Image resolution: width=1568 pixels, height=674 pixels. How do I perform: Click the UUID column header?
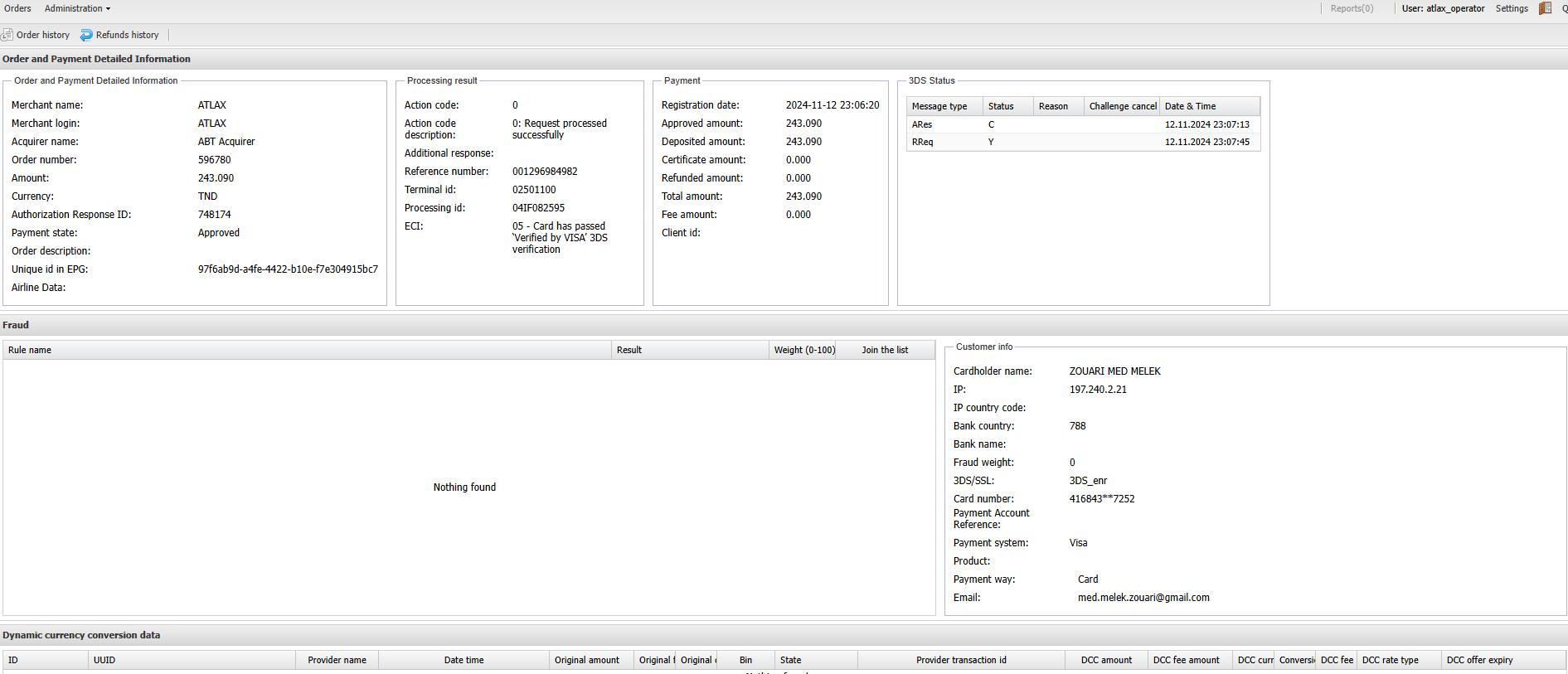click(104, 660)
